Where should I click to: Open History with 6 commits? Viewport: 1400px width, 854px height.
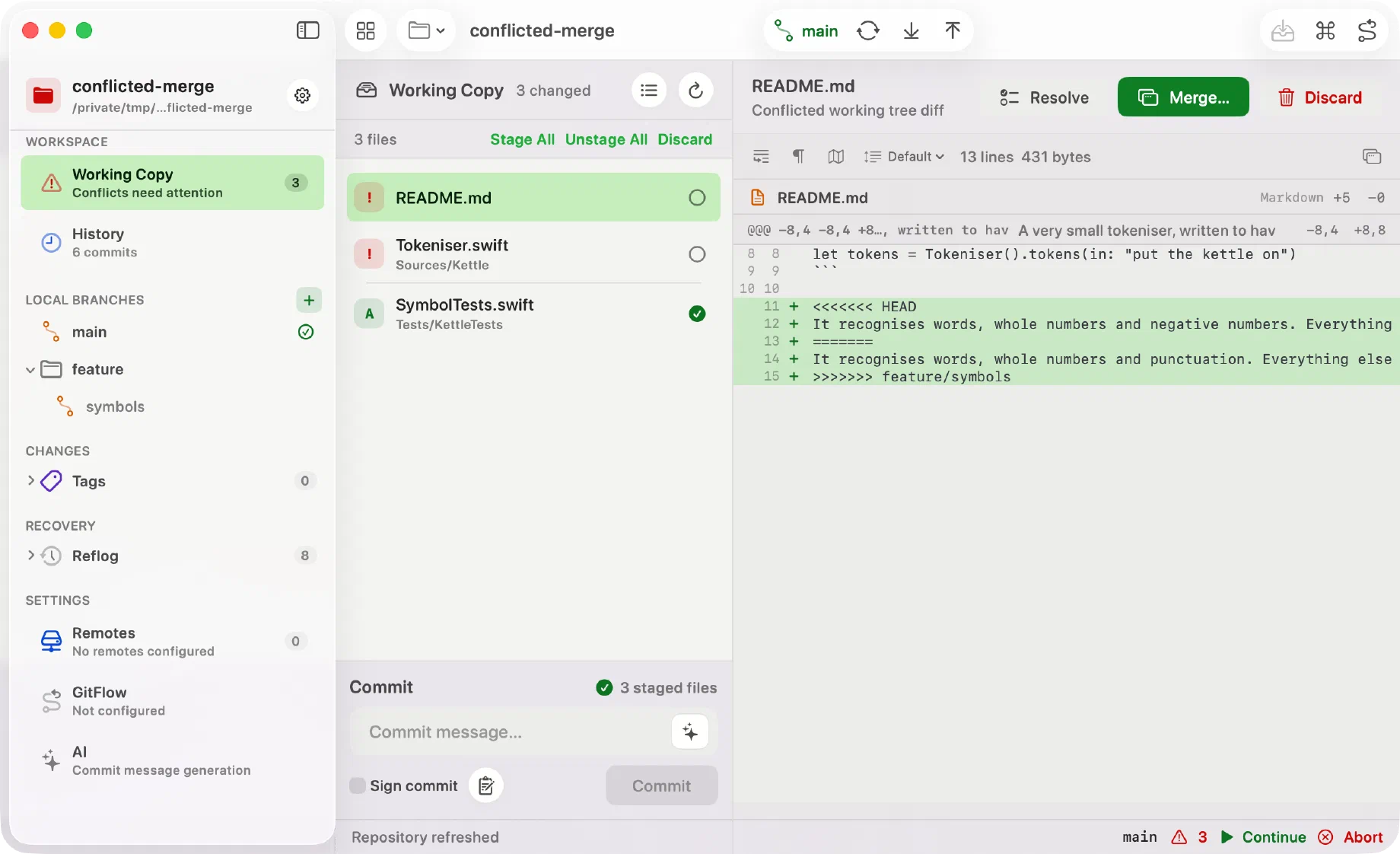pyautogui.click(x=173, y=242)
